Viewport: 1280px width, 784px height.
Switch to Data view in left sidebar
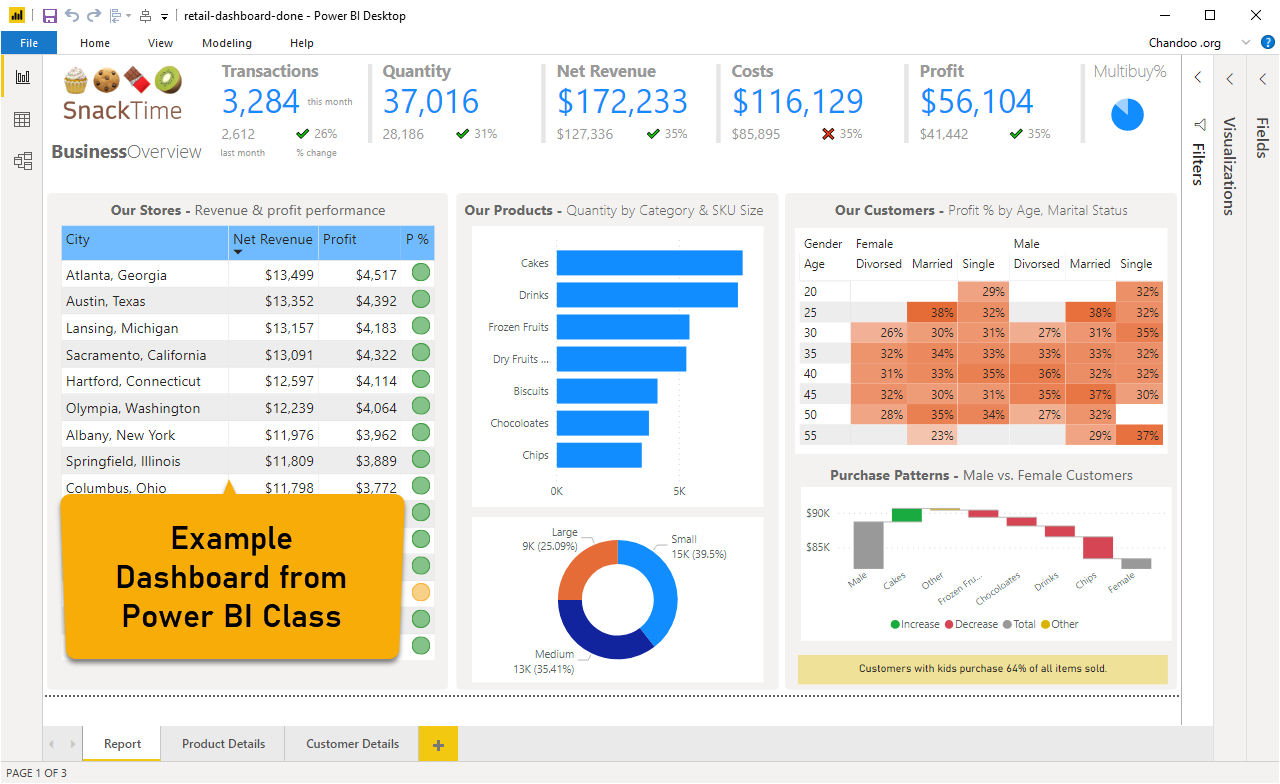coord(22,119)
